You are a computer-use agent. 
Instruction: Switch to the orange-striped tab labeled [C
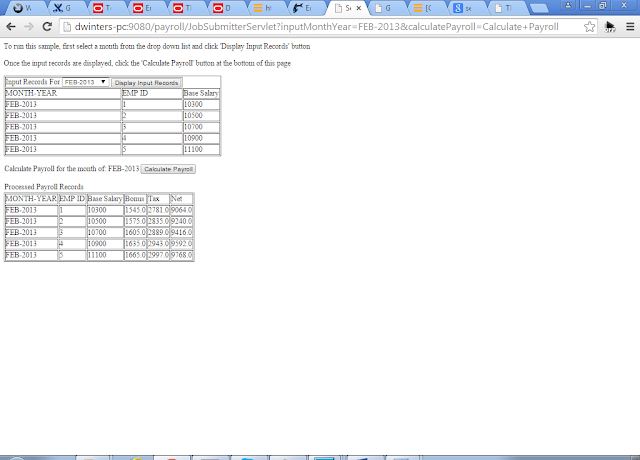(x=425, y=8)
